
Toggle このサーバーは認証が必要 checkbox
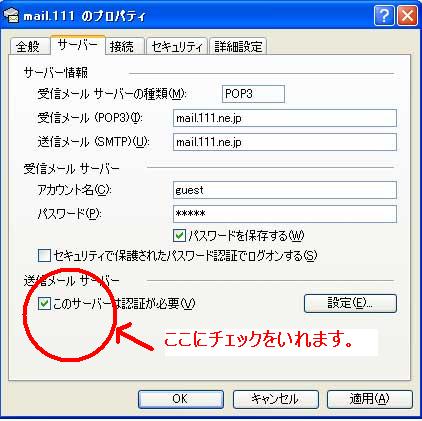click(44, 303)
